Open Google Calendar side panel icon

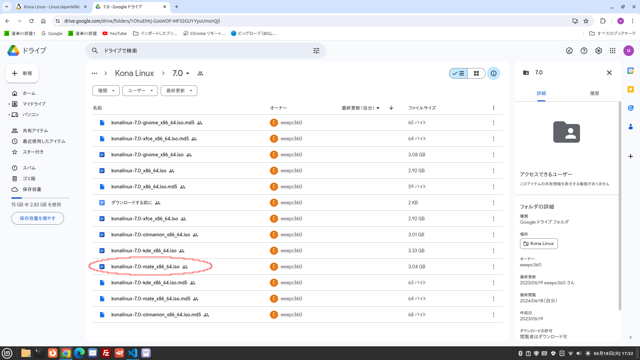(x=631, y=71)
